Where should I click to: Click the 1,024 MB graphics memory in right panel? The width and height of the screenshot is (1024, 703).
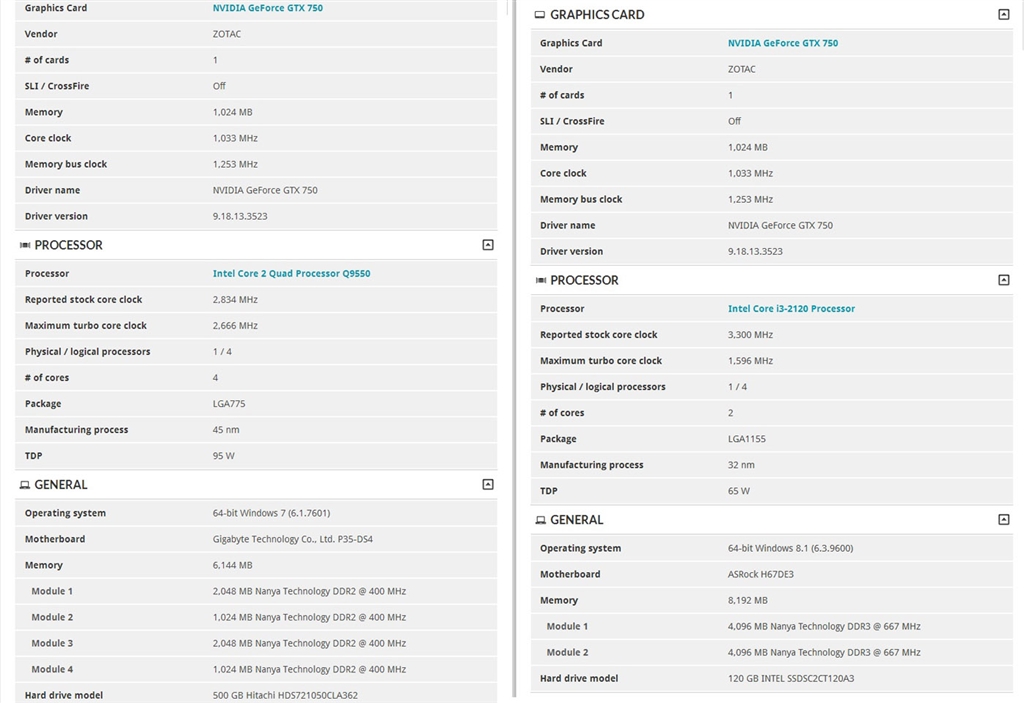(x=748, y=148)
